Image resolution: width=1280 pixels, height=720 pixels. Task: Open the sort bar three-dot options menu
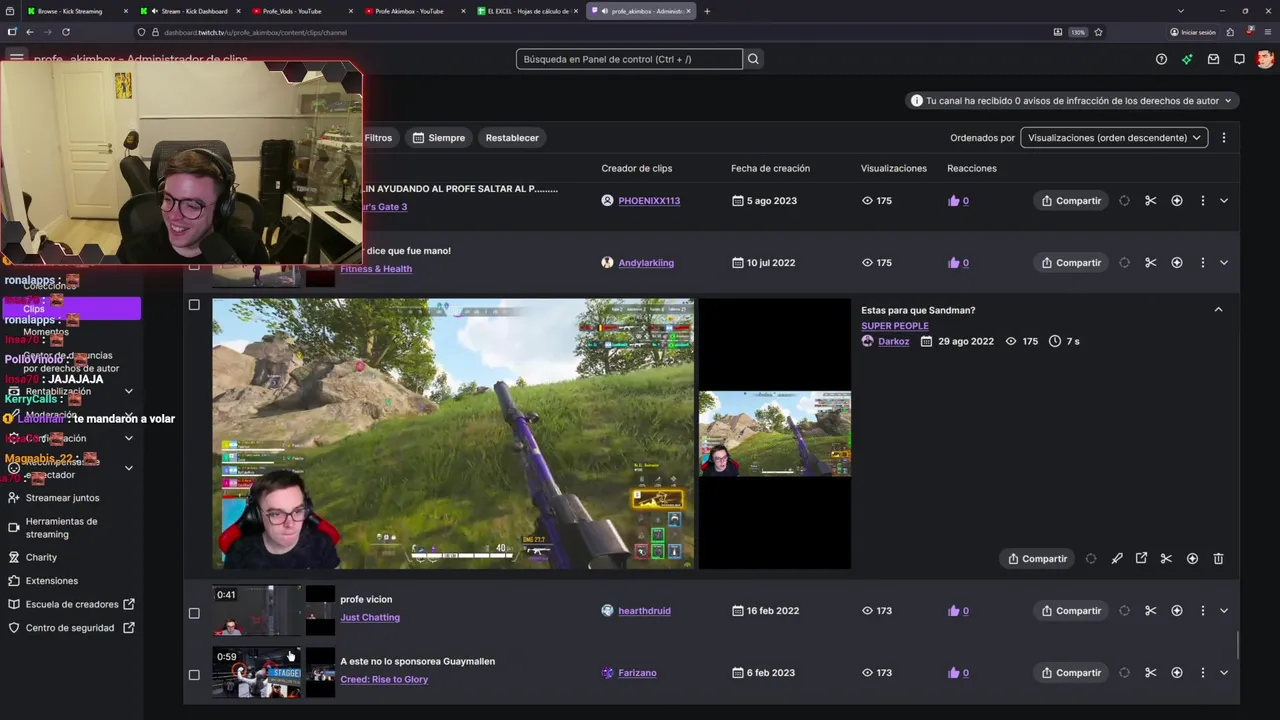(1223, 138)
